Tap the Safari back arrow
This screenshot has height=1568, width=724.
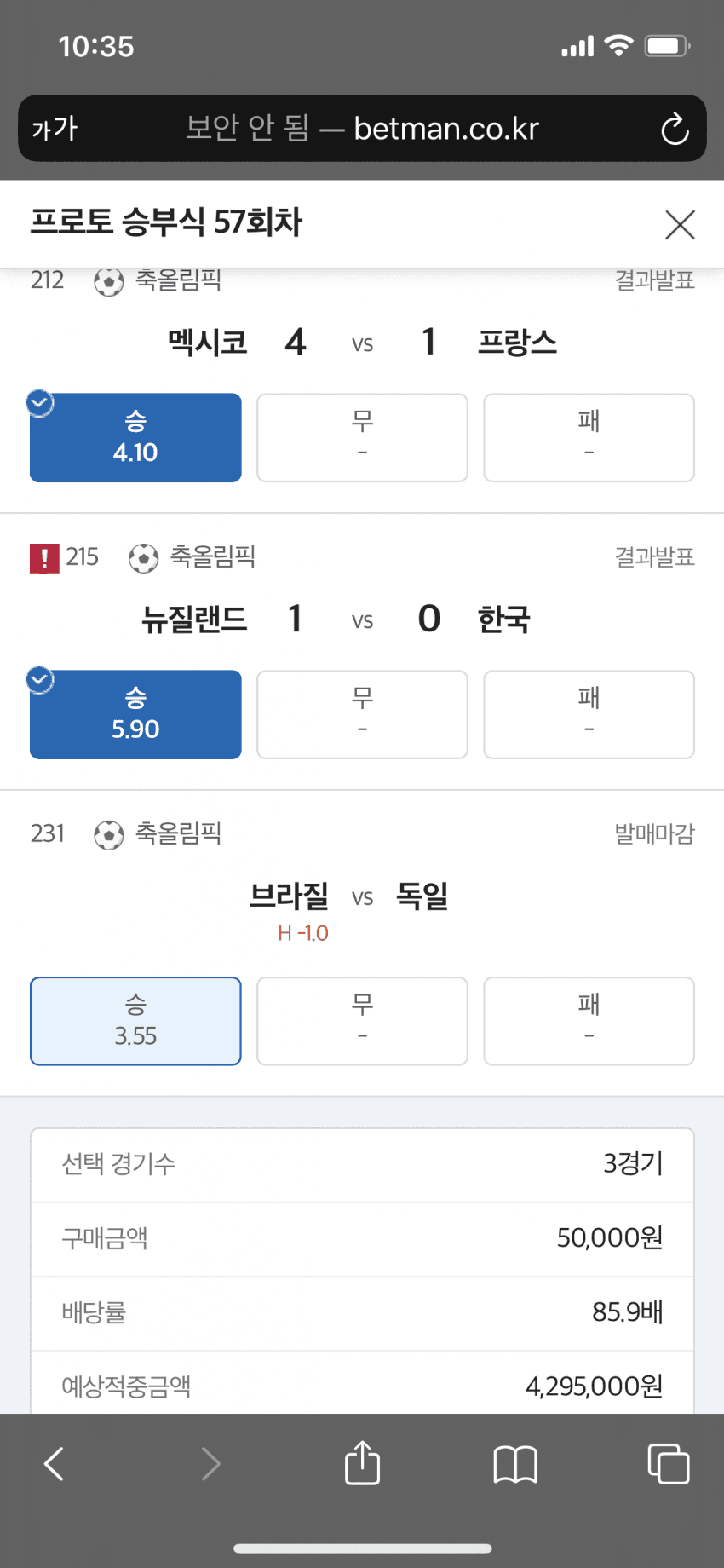point(54,1464)
